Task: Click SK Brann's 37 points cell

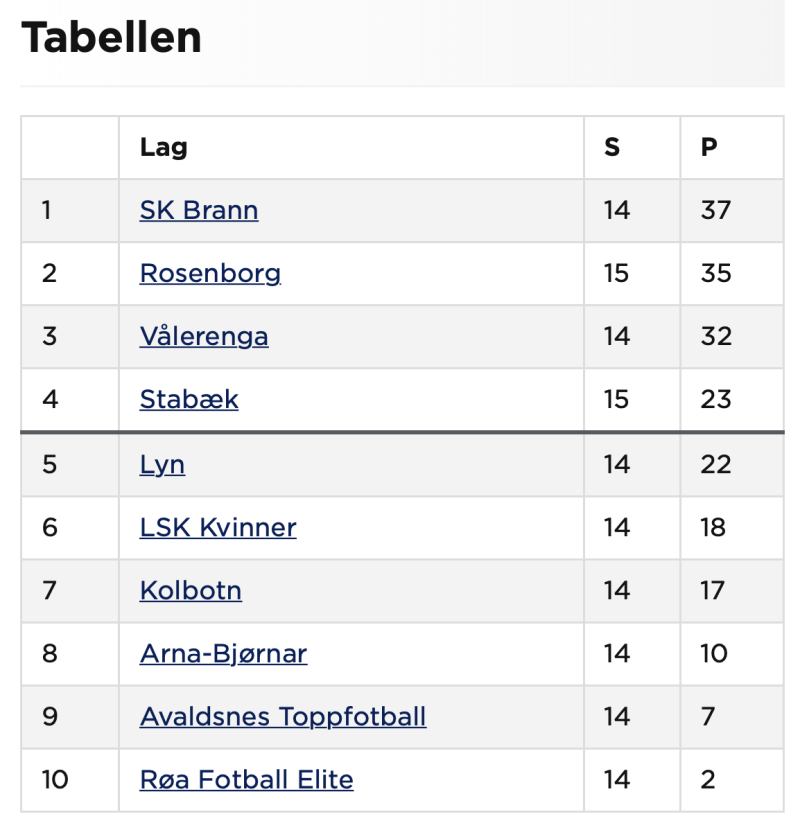Action: point(716,211)
